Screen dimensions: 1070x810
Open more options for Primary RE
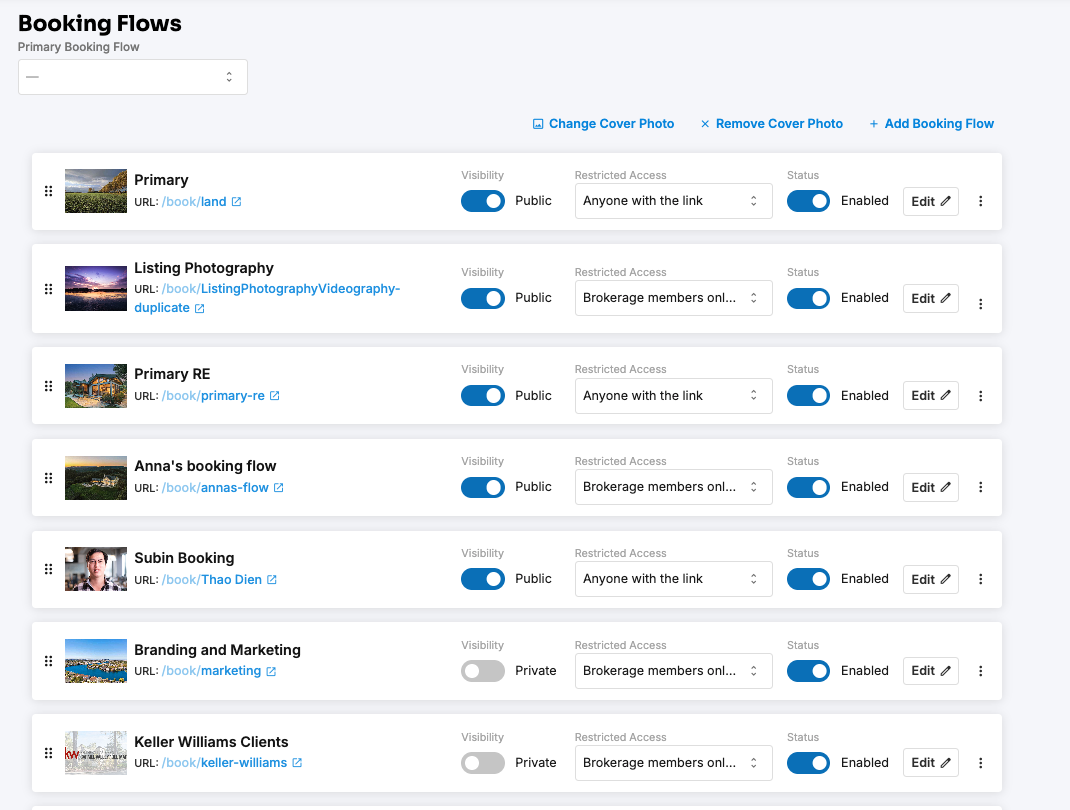981,396
